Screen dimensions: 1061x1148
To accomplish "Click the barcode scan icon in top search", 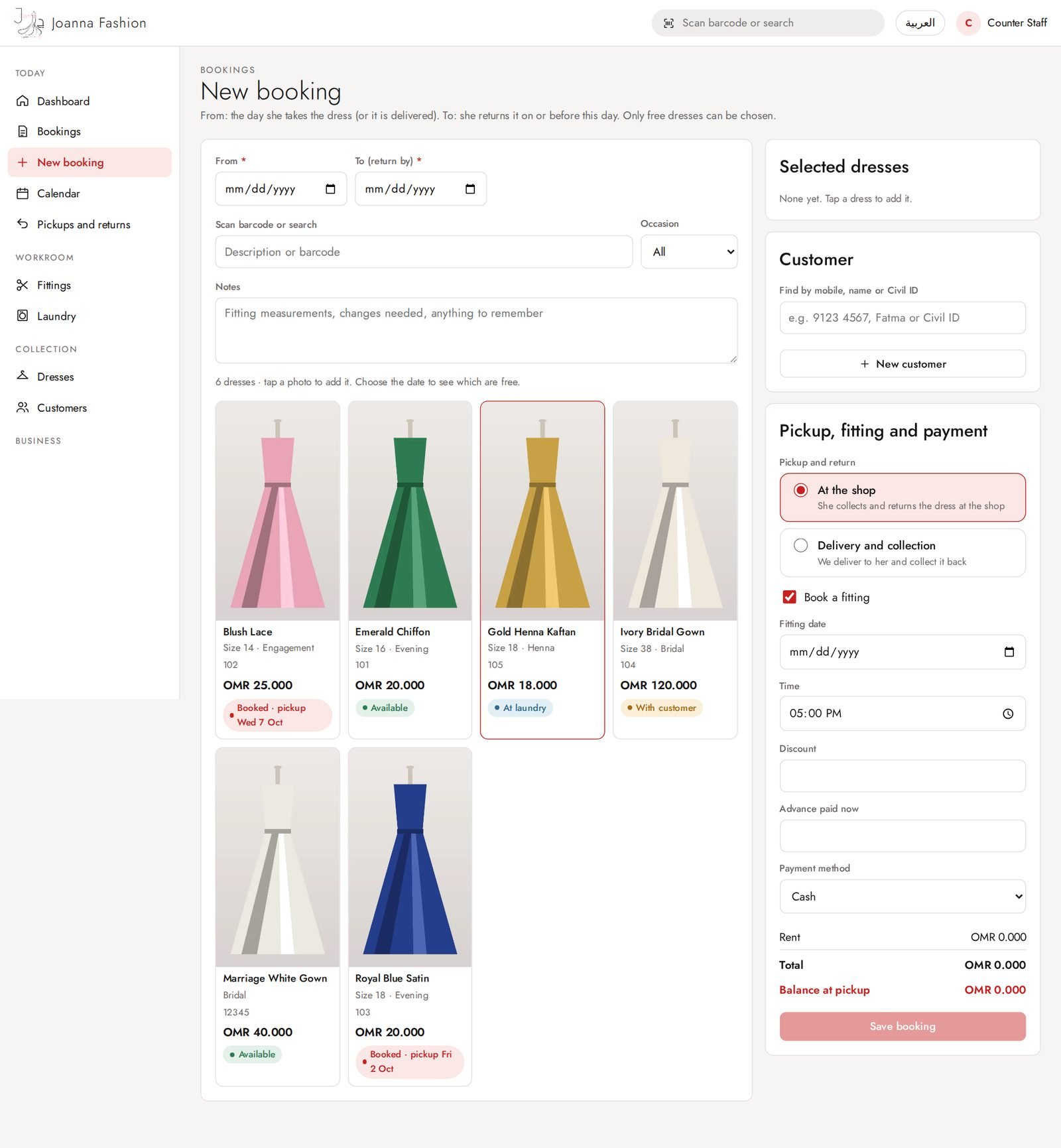I will tap(669, 23).
